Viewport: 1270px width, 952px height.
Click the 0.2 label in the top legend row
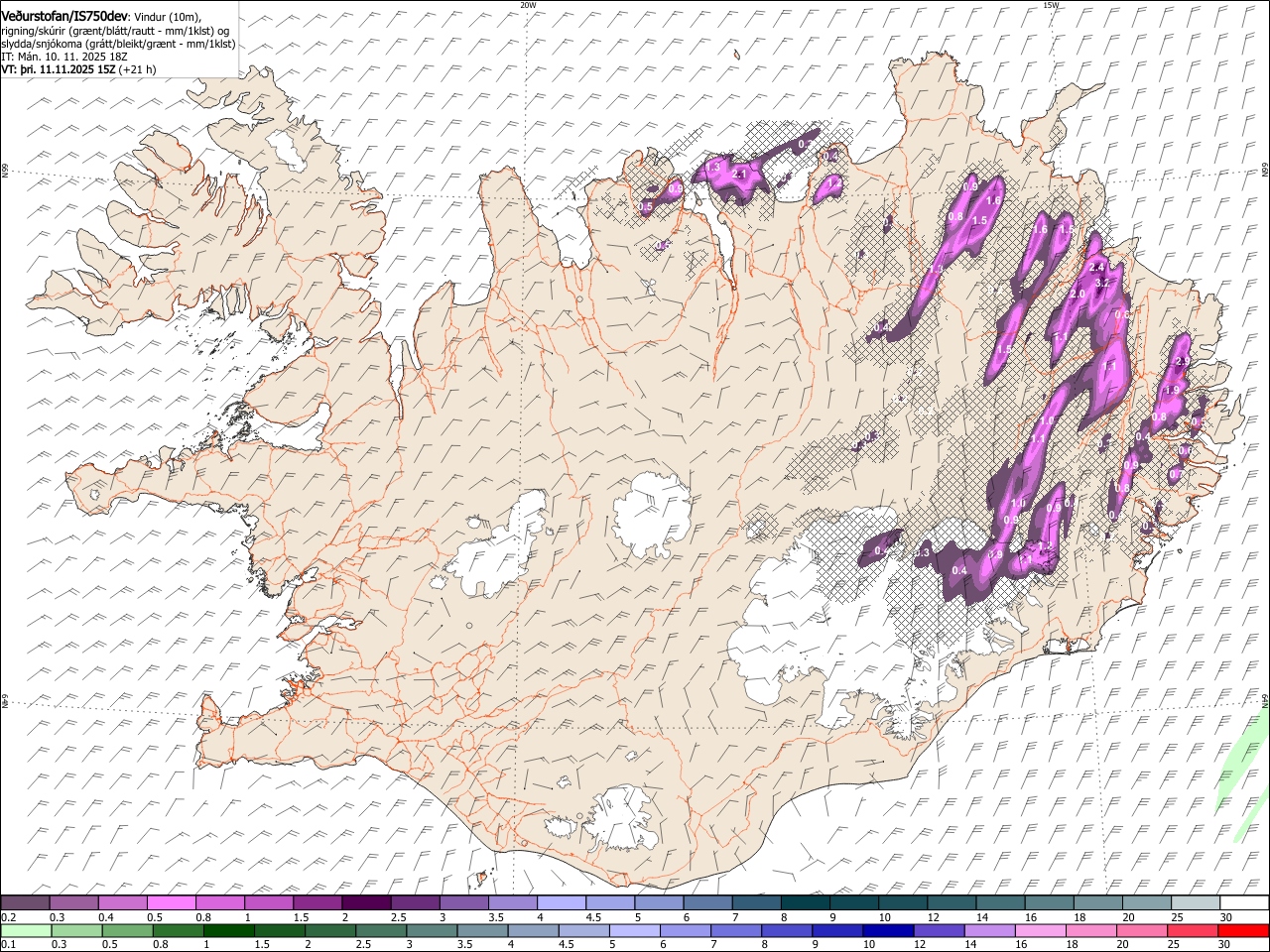(10, 917)
